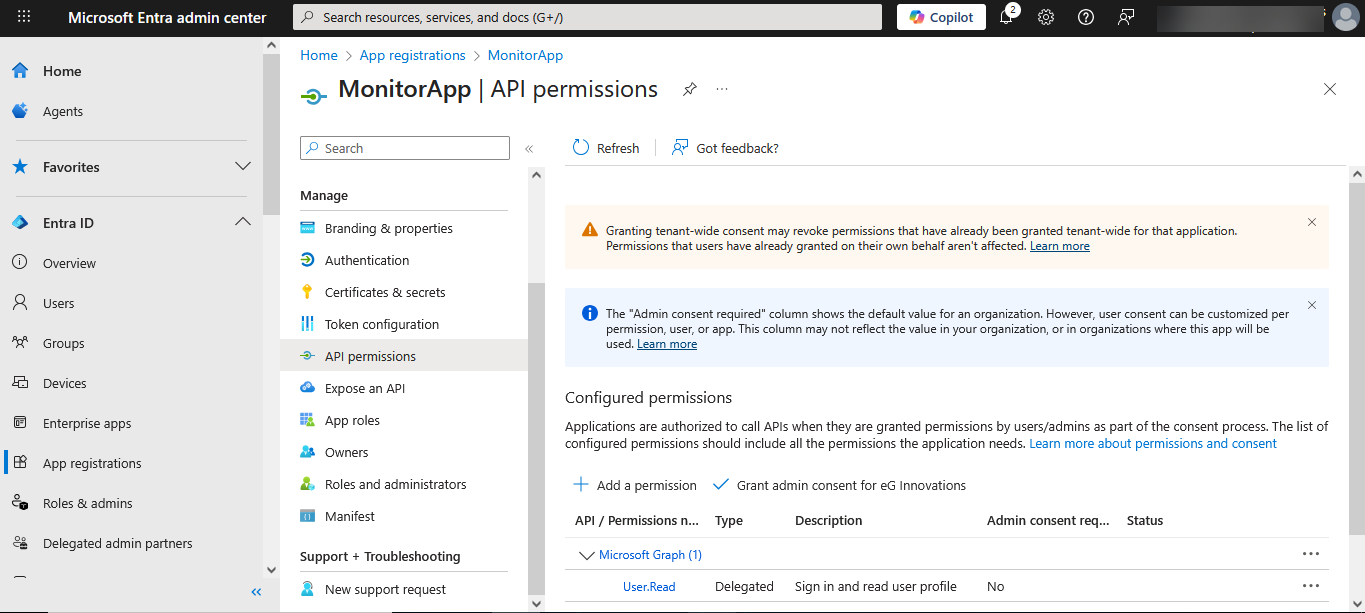Click Add a permission

[635, 485]
